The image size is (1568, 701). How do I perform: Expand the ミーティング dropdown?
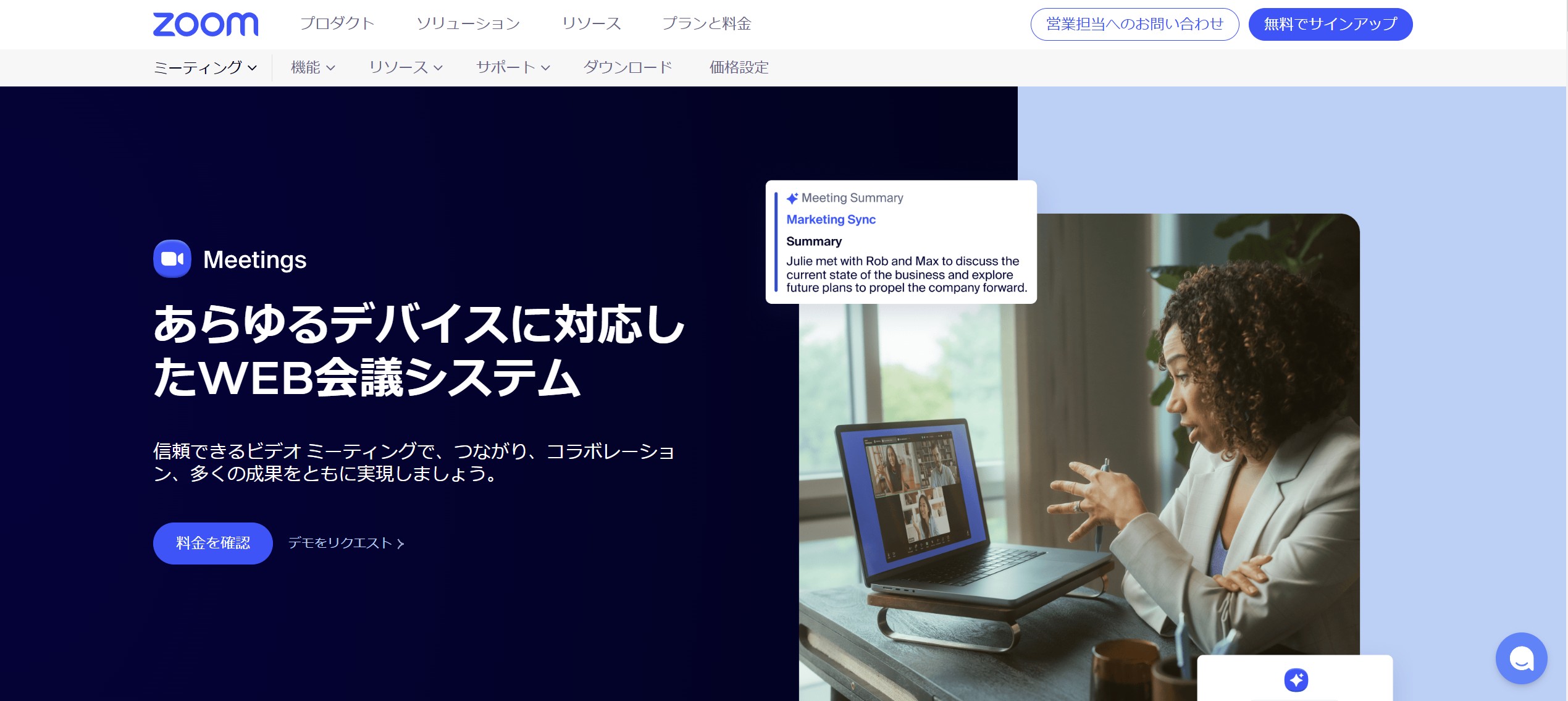[205, 67]
